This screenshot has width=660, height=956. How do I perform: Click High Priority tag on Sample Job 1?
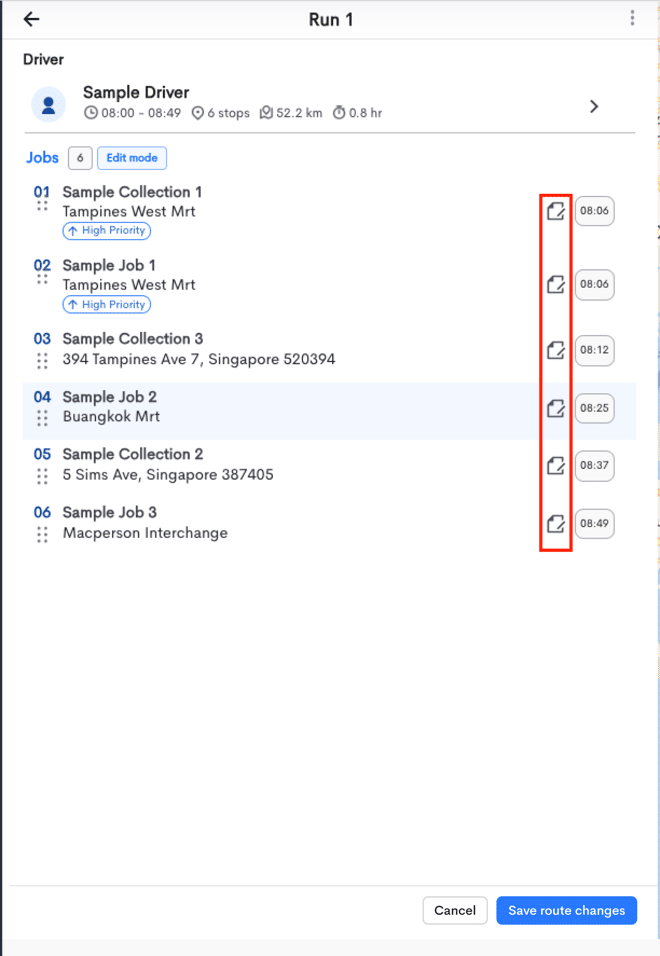point(107,304)
